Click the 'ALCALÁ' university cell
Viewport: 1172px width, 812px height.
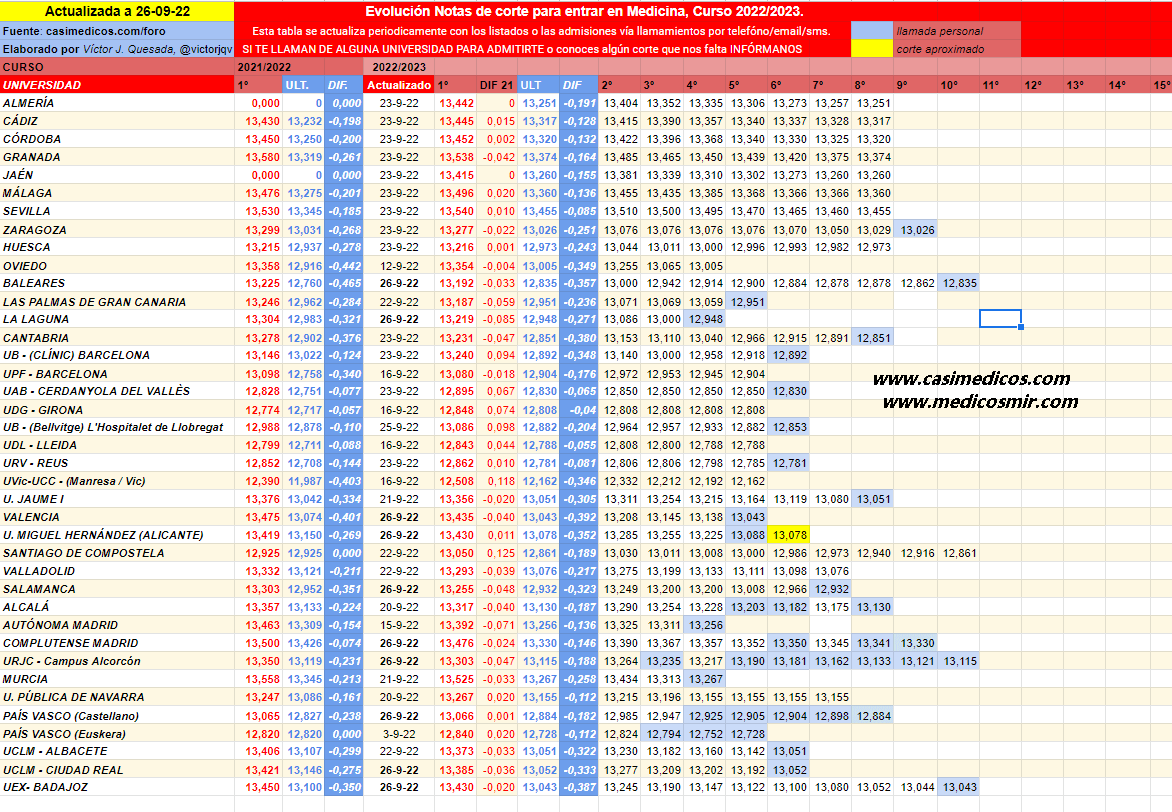(x=117, y=606)
